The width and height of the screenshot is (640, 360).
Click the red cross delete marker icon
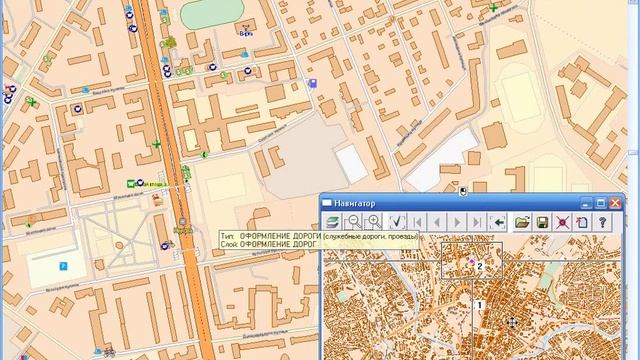coord(562,222)
